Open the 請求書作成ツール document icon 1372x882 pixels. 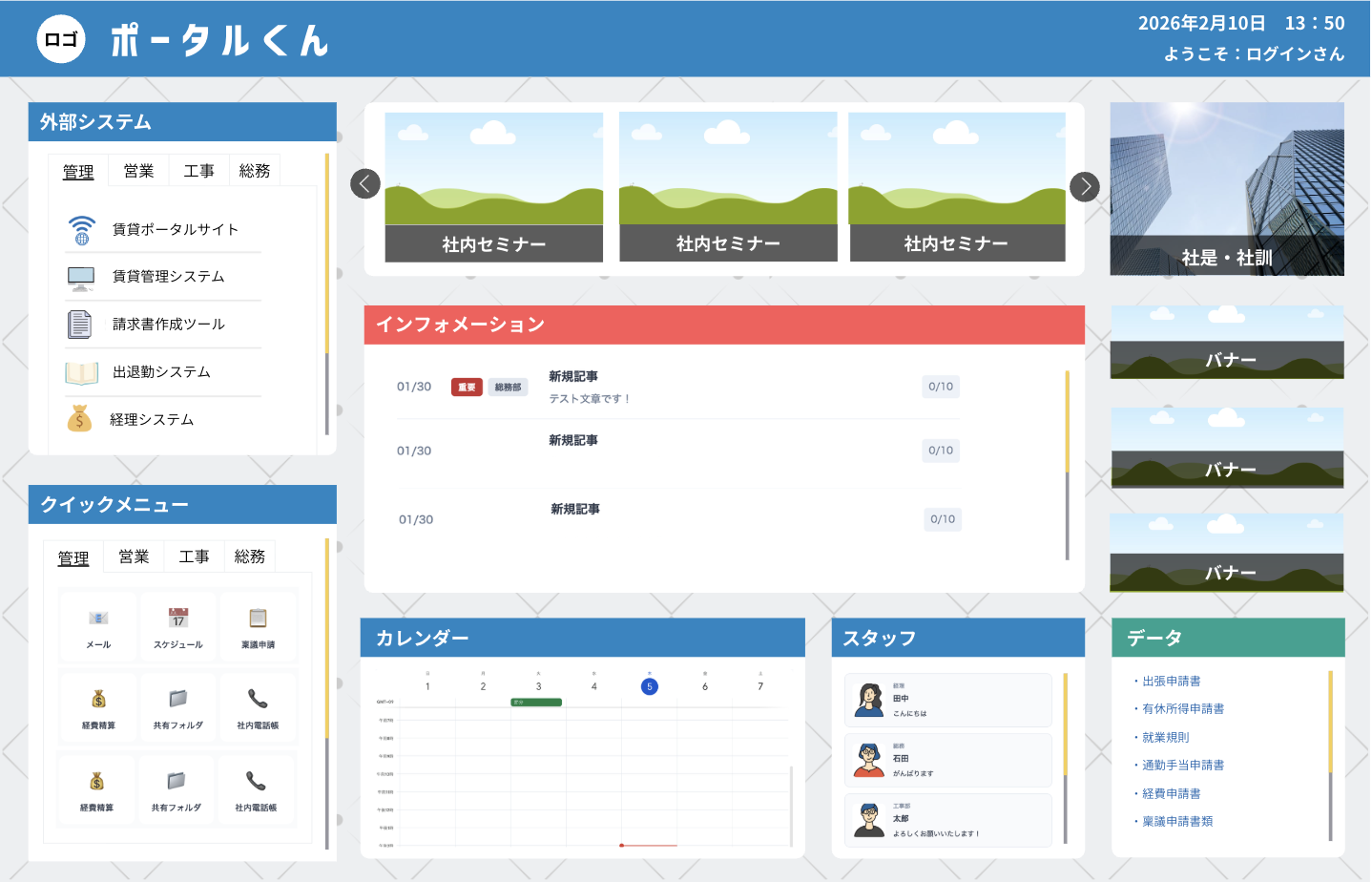(x=81, y=323)
